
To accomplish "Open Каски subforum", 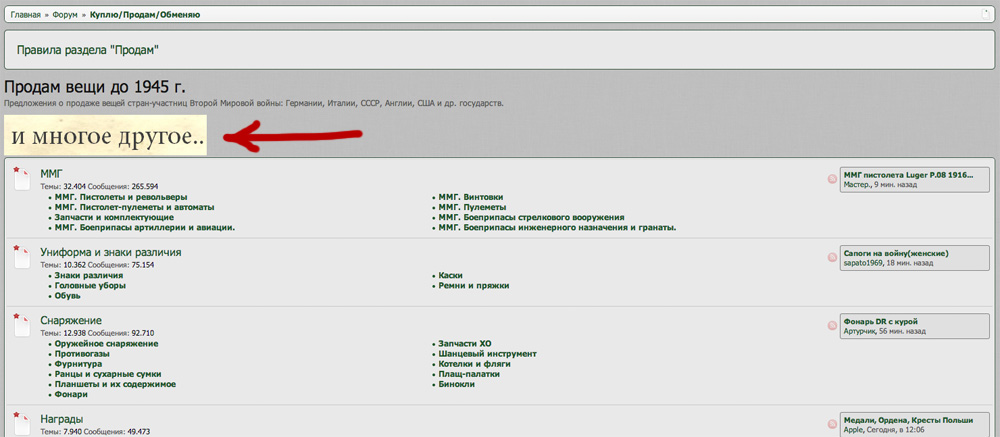I will pos(451,276).
